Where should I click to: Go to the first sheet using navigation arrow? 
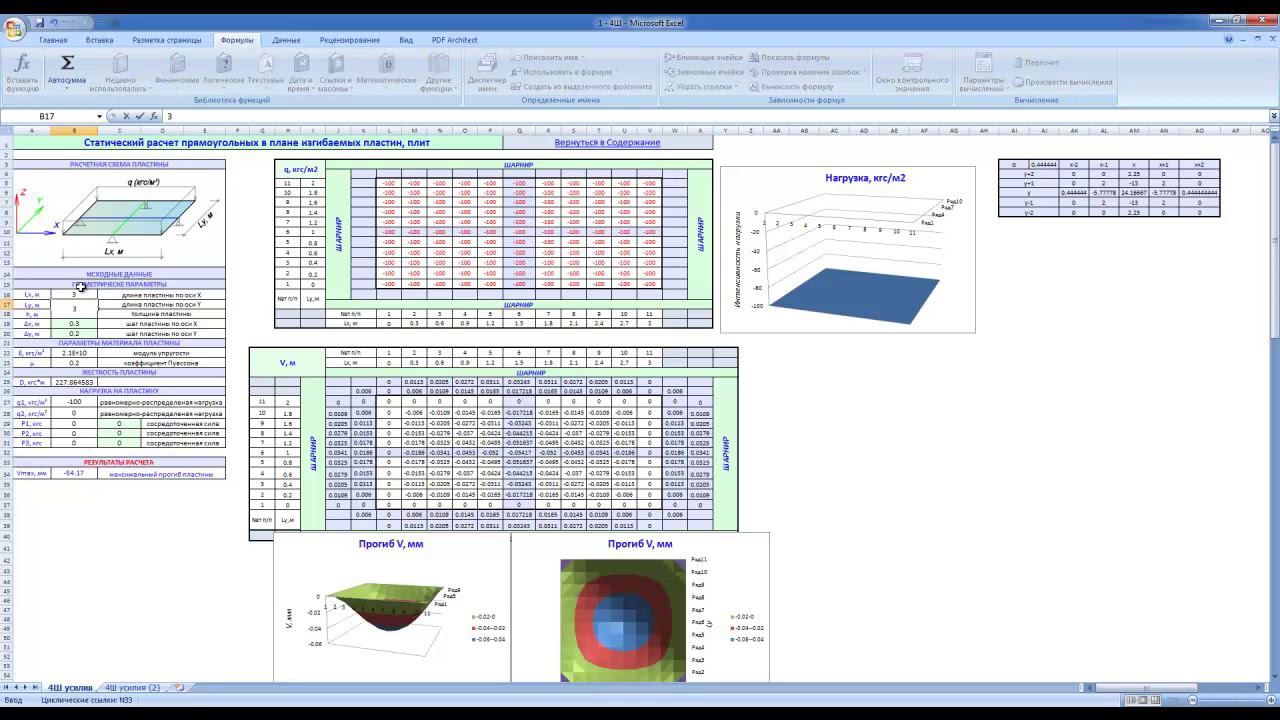pos(7,688)
